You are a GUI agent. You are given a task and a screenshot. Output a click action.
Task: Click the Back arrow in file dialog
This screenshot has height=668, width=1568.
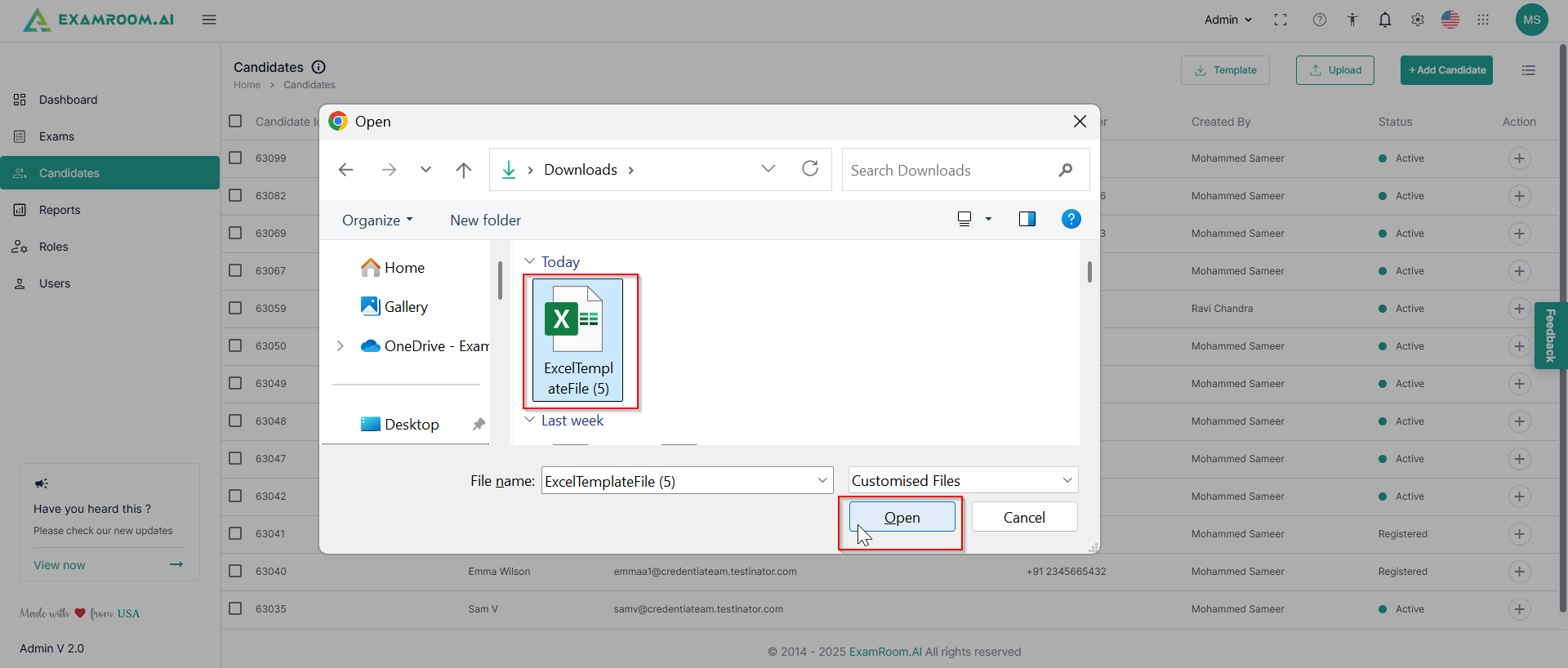[345, 170]
